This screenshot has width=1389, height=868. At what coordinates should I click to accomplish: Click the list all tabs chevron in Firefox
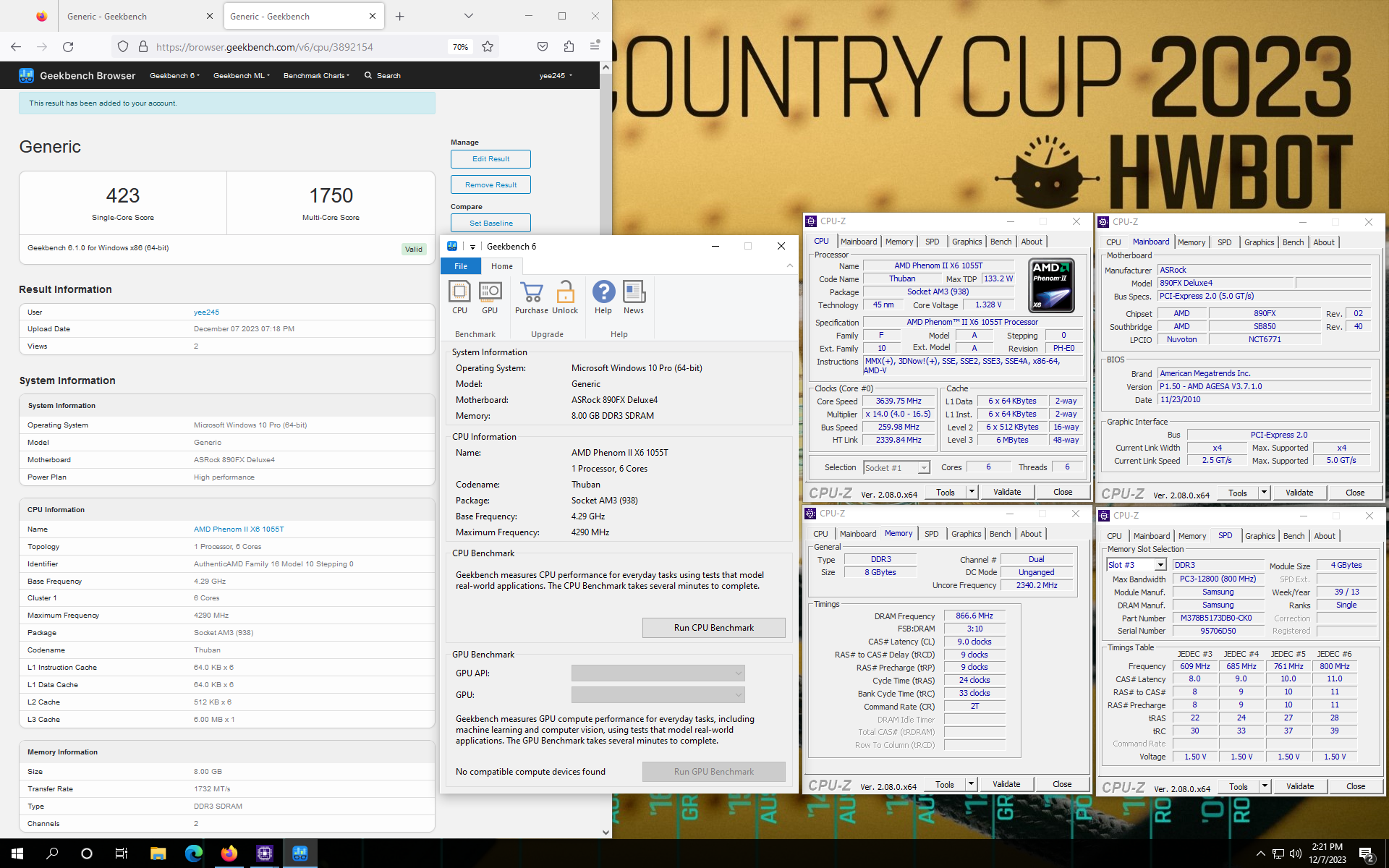click(469, 16)
